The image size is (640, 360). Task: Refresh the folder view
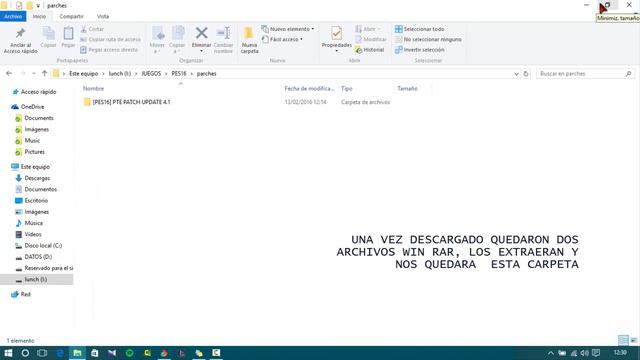point(526,74)
